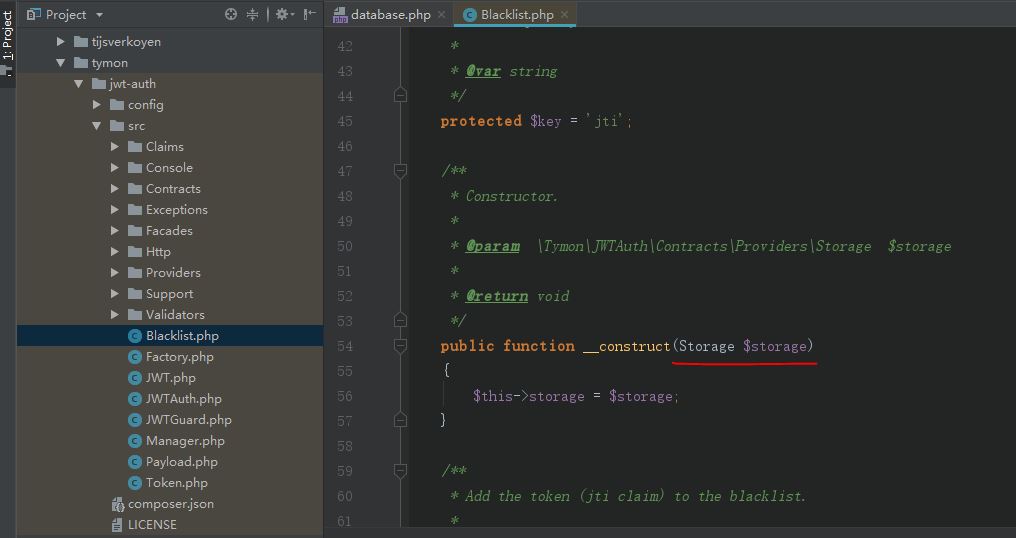Click the tijsverkoyen folder icon
The width and height of the screenshot is (1016, 538).
pyautogui.click(x=81, y=41)
